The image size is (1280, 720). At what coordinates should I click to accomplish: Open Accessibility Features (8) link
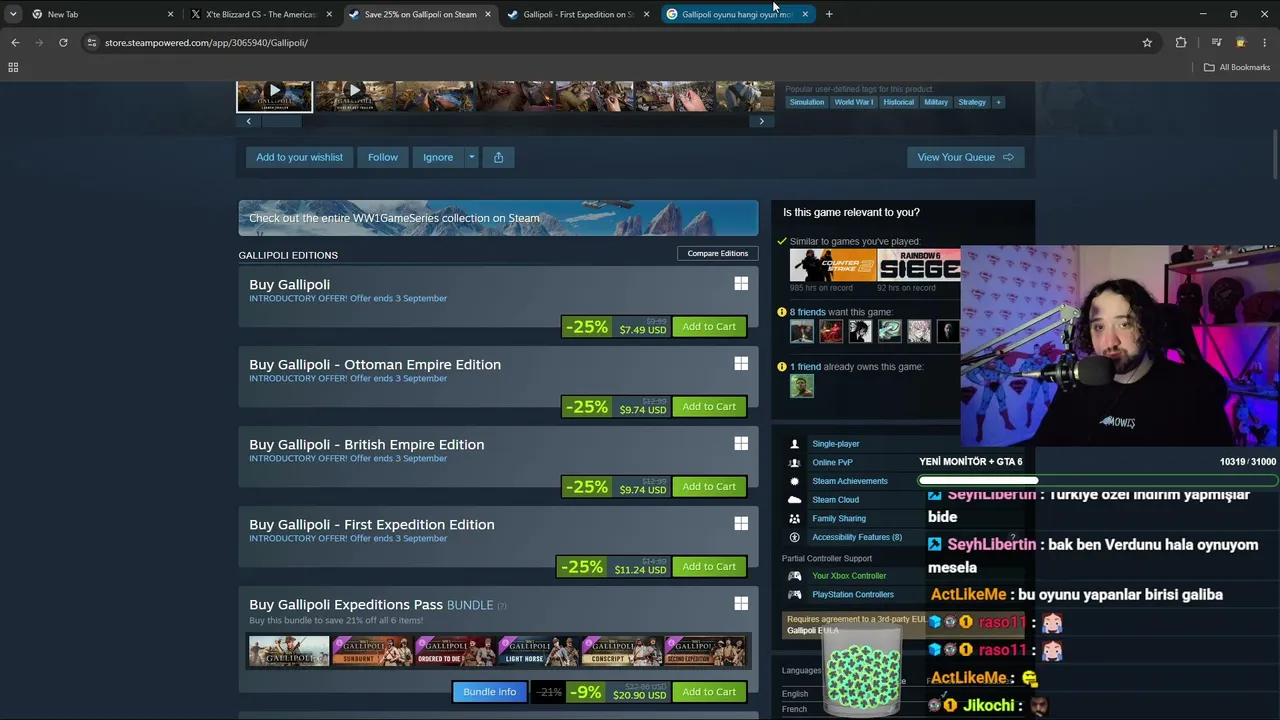click(857, 537)
